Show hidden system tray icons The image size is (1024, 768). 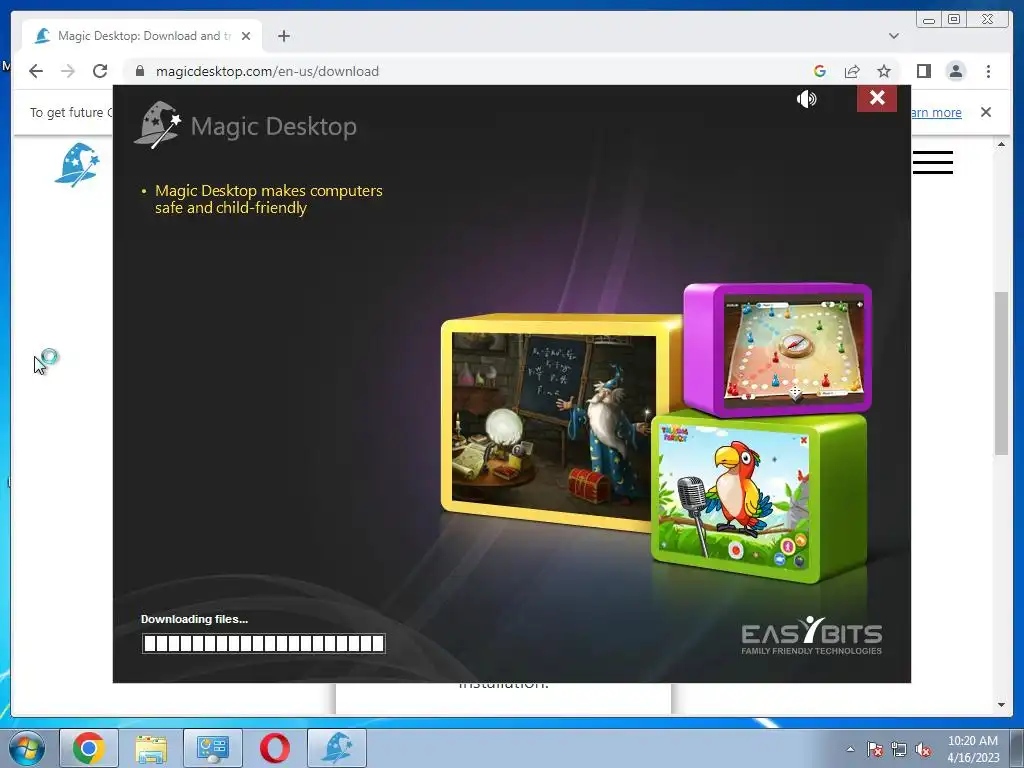(850, 749)
